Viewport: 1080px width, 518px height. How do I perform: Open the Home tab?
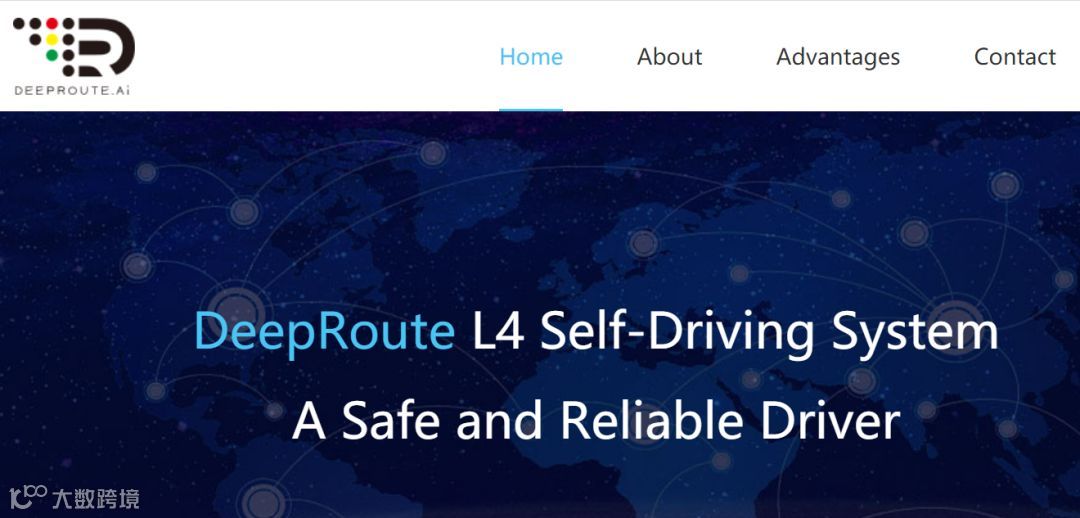[531, 56]
